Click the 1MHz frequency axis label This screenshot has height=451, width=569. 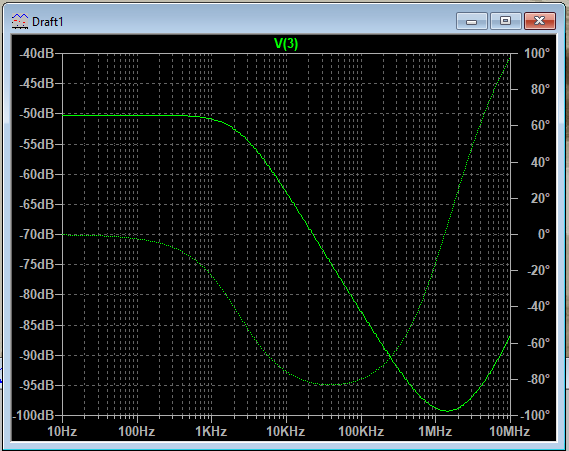click(x=435, y=431)
